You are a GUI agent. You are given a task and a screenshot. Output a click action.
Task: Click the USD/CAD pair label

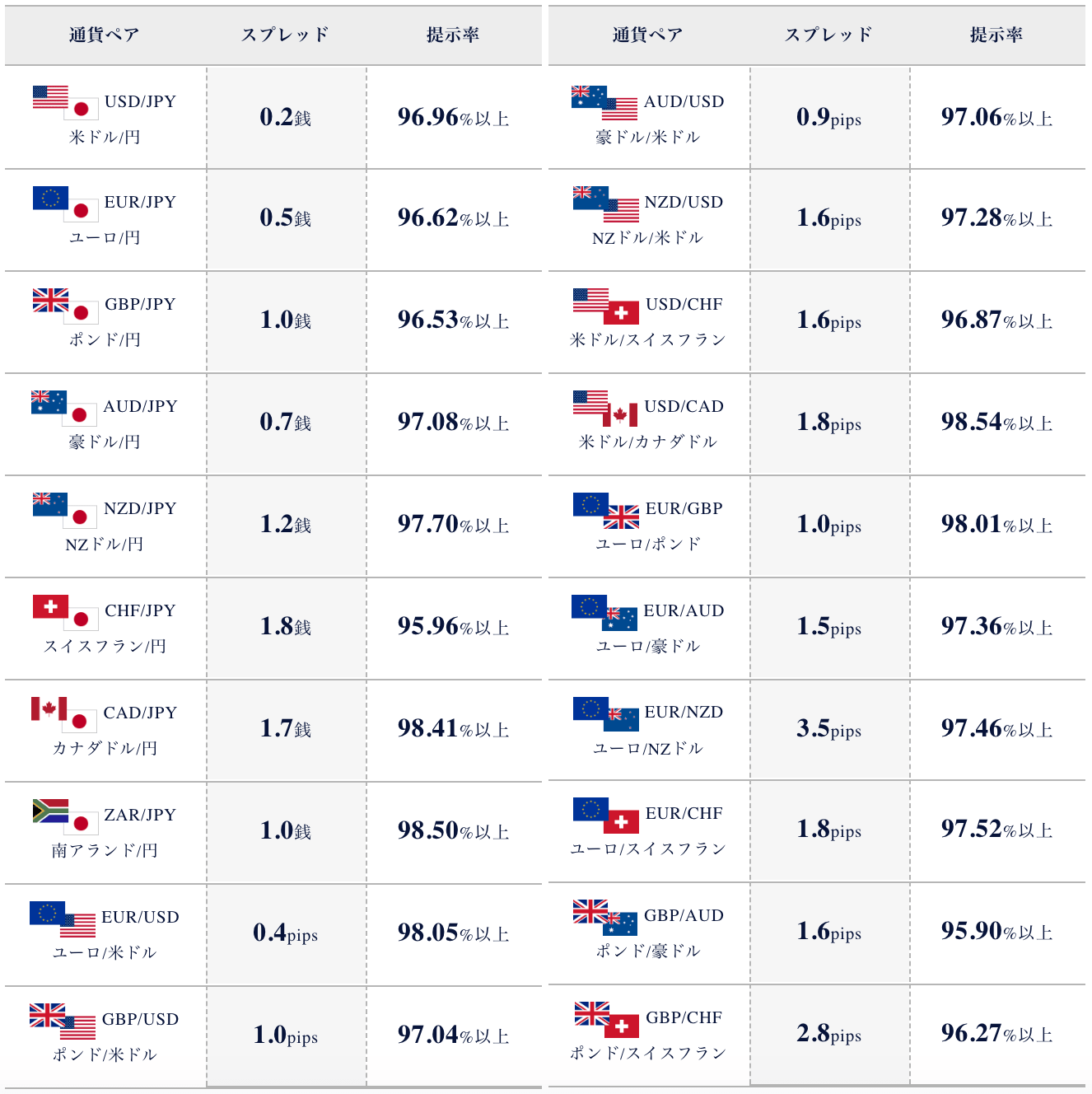684,406
